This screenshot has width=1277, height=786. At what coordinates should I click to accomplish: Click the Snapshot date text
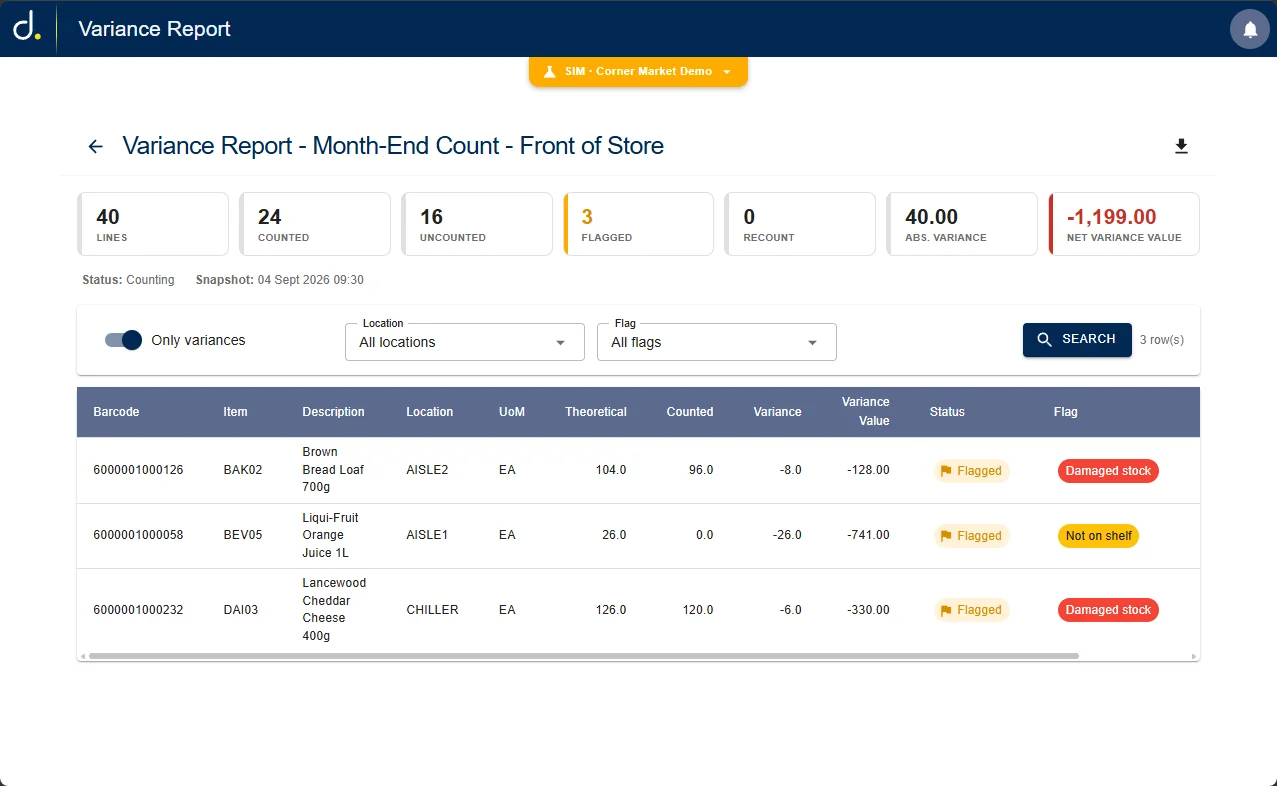[280, 280]
